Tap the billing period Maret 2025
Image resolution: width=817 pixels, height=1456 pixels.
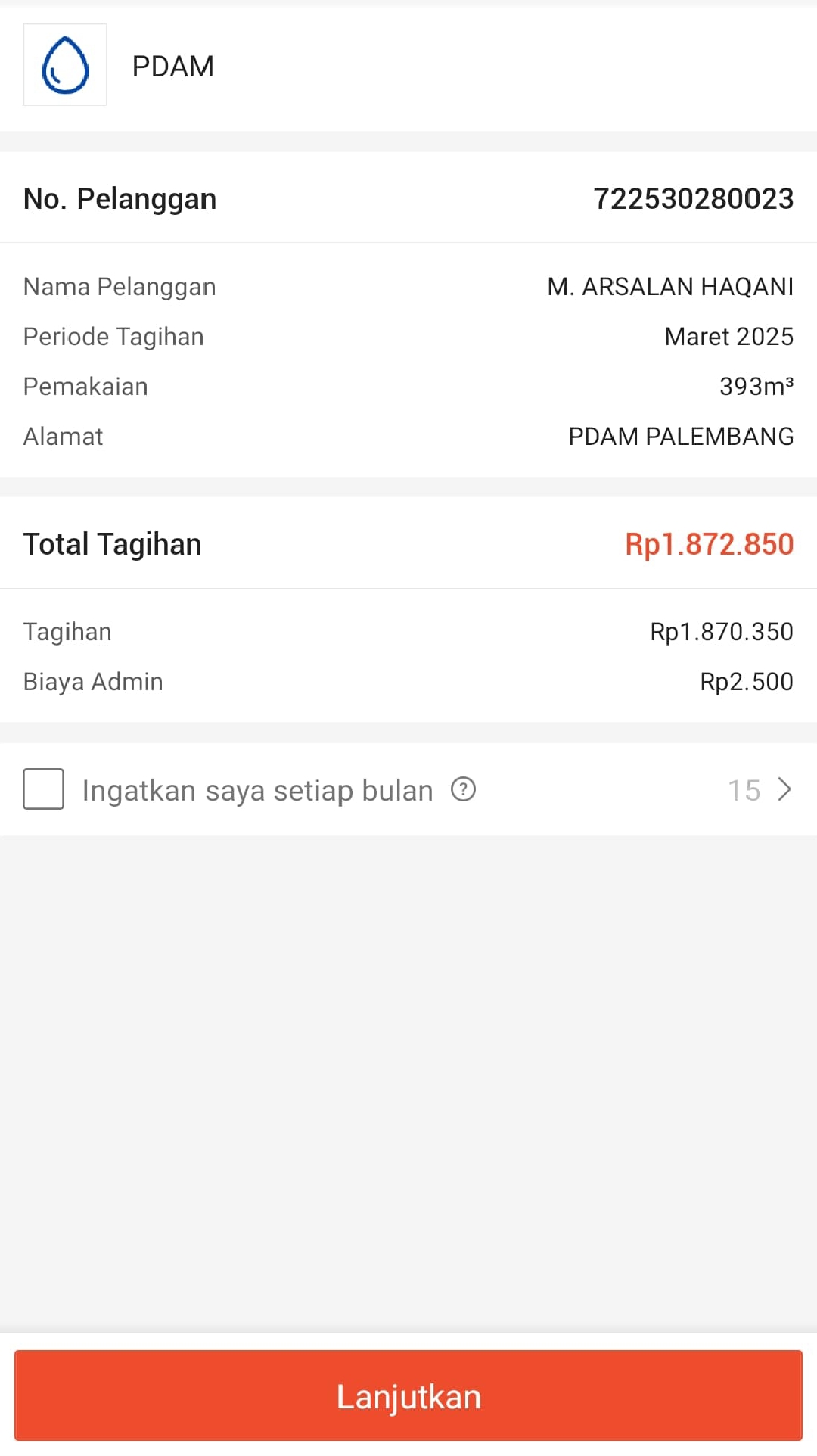click(x=728, y=337)
